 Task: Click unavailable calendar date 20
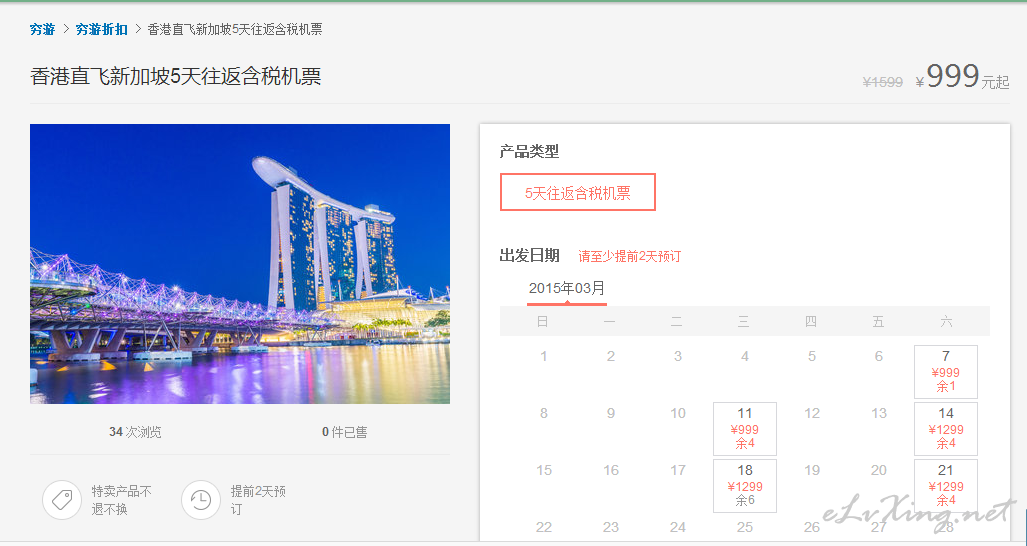[879, 470]
